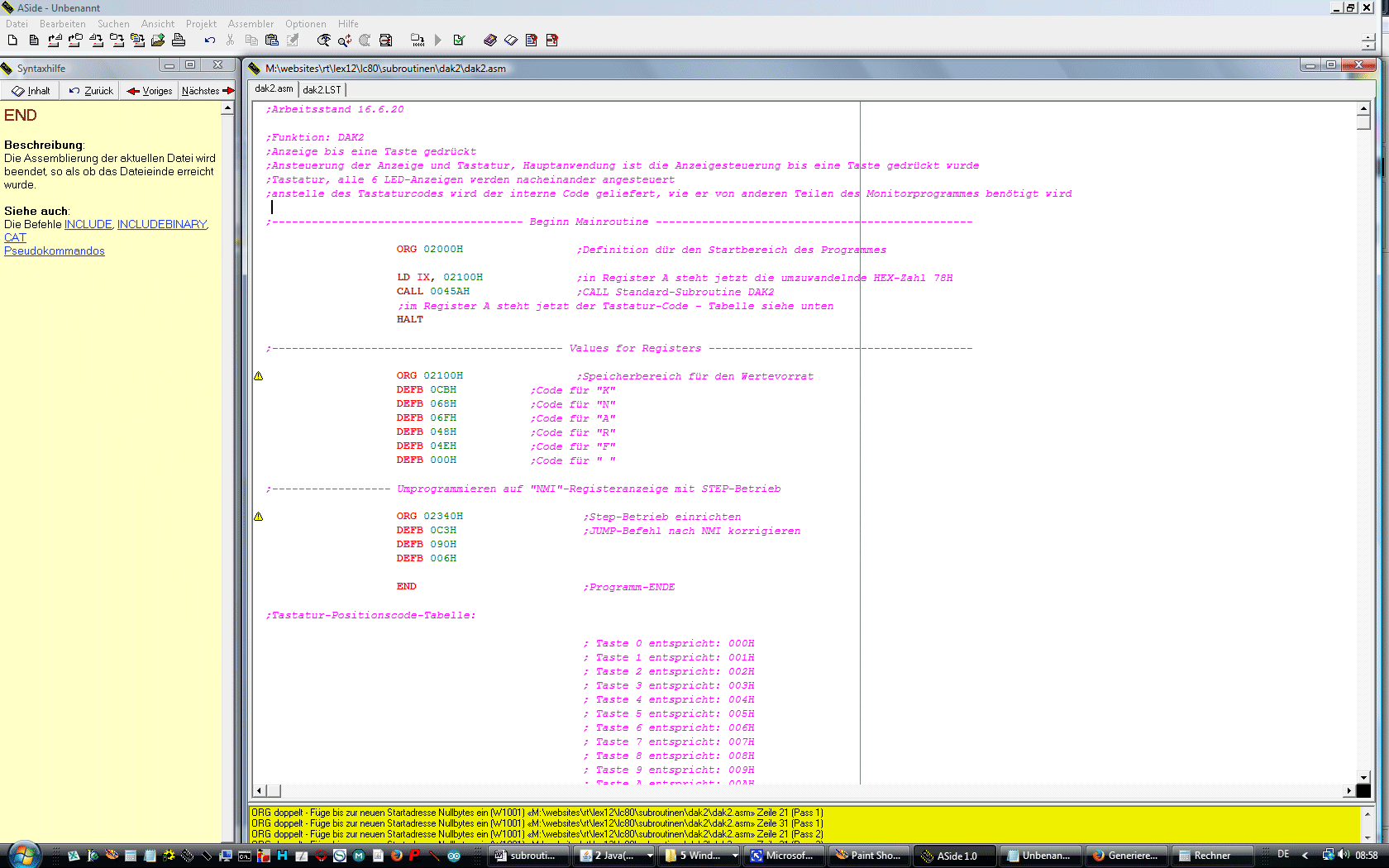Click the green open-folder icon
Viewport: 1389px width, 868px height.
click(x=158, y=40)
